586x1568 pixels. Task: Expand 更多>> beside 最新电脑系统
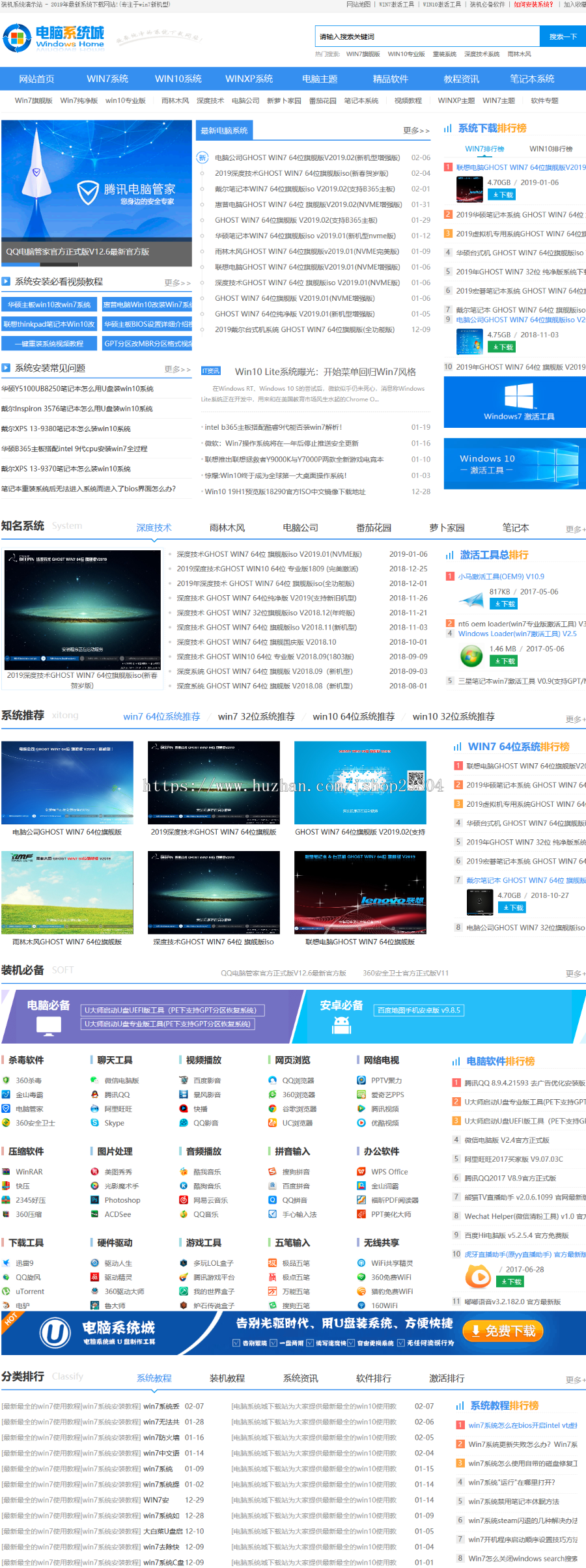point(415,131)
